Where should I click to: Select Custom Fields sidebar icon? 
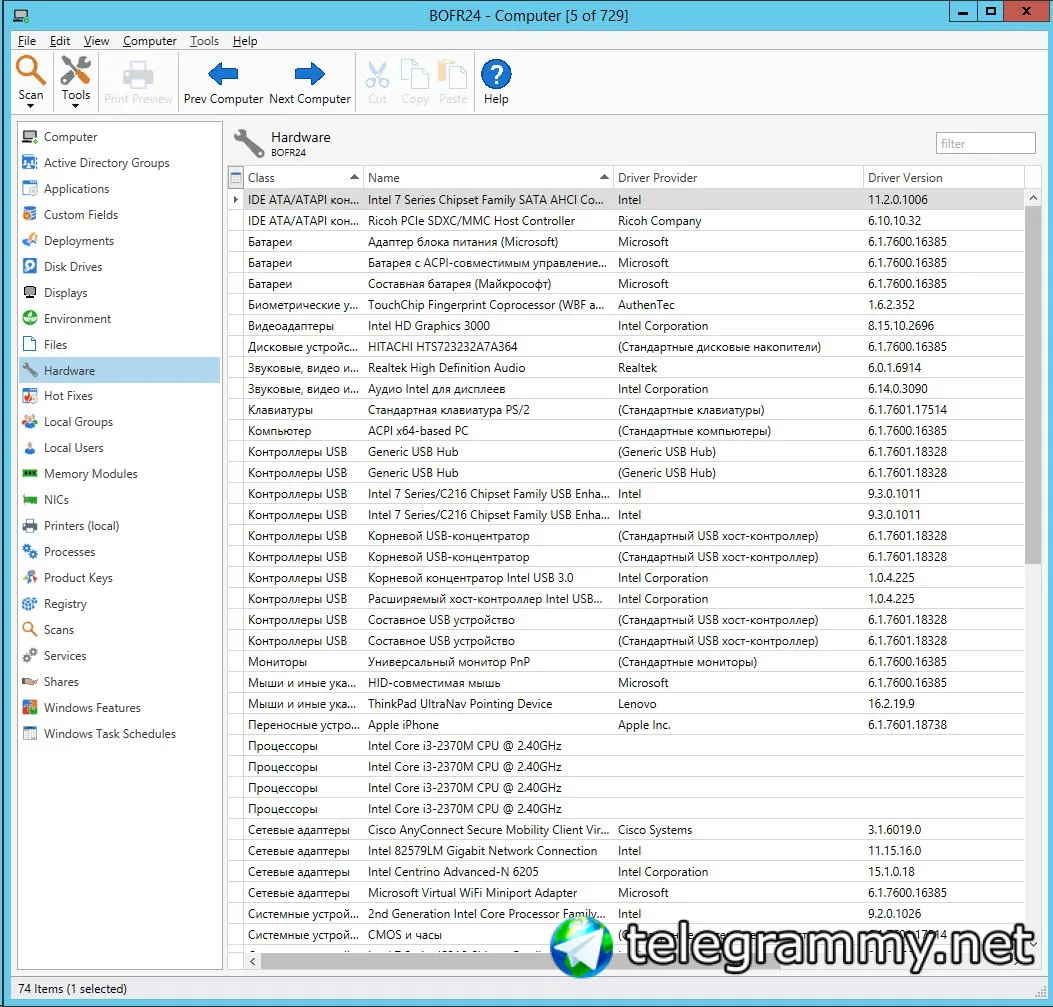(x=30, y=215)
